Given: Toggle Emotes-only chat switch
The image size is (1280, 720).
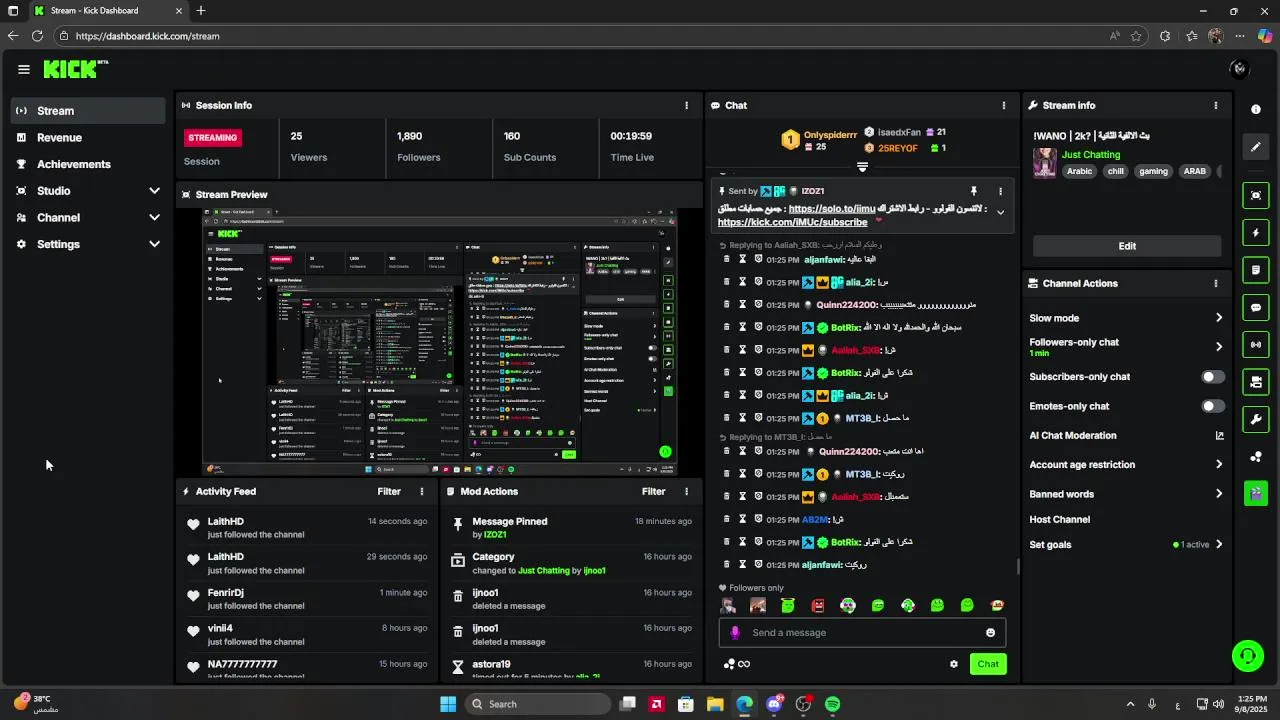Looking at the screenshot, I should pos(1213,406).
